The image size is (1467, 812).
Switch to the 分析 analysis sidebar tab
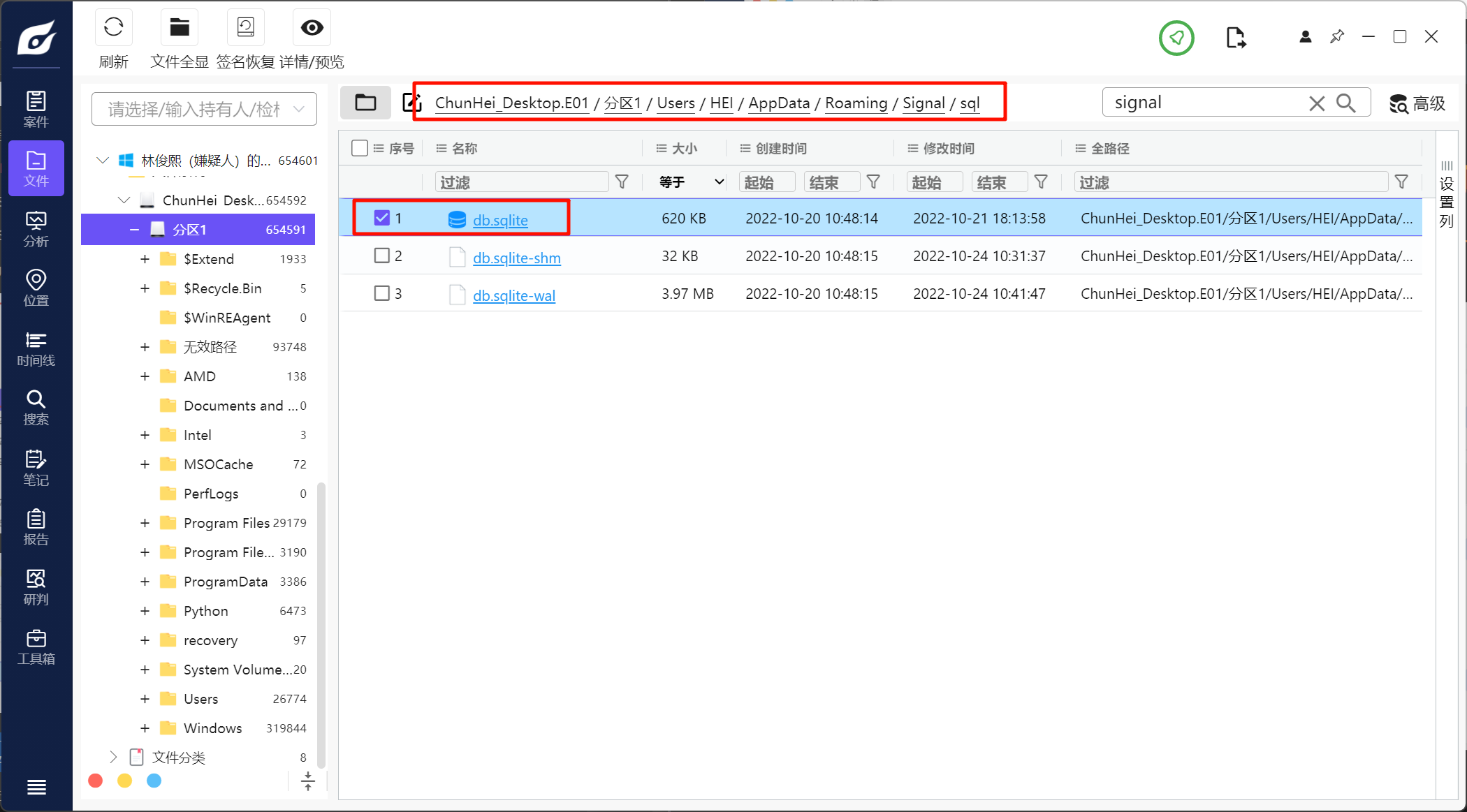(x=36, y=229)
